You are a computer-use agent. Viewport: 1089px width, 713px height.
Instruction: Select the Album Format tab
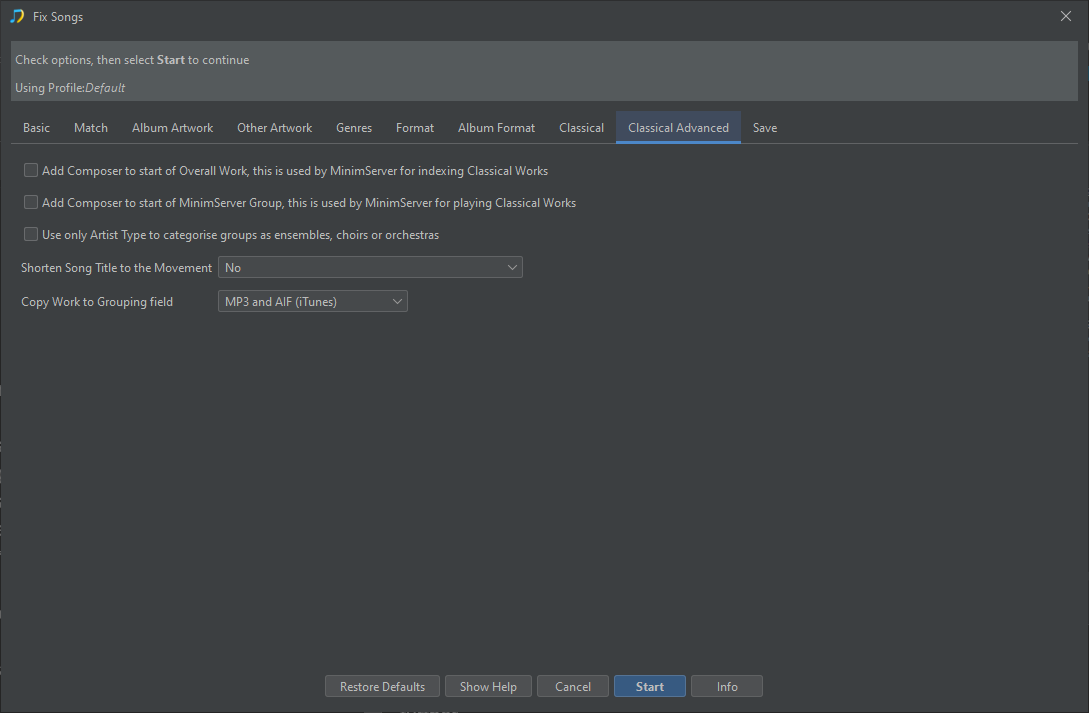pyautogui.click(x=496, y=128)
